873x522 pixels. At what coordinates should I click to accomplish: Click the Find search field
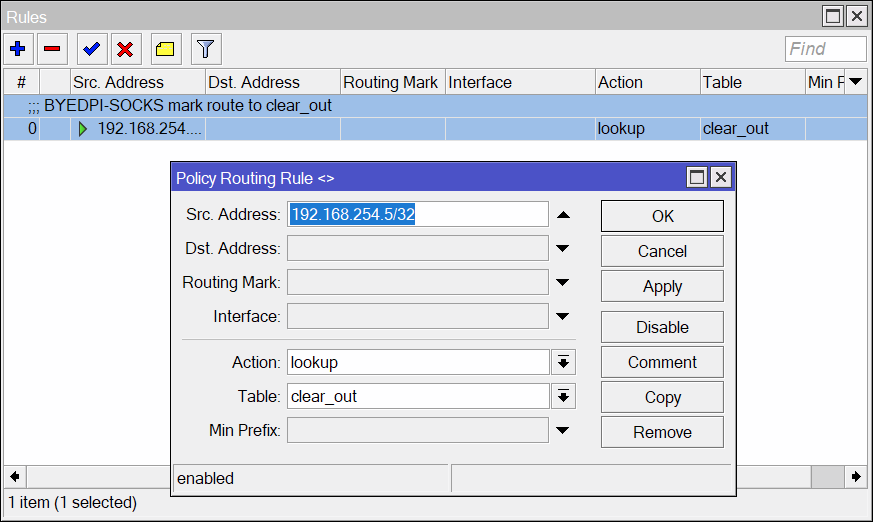pos(825,49)
